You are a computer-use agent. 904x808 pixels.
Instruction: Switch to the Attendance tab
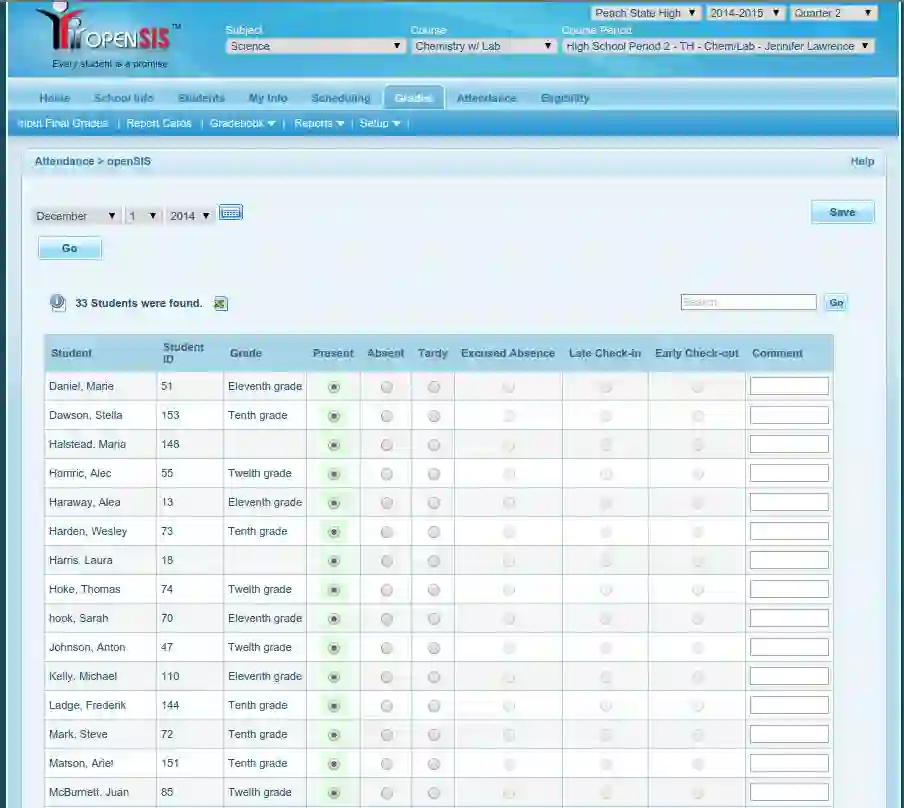click(486, 98)
